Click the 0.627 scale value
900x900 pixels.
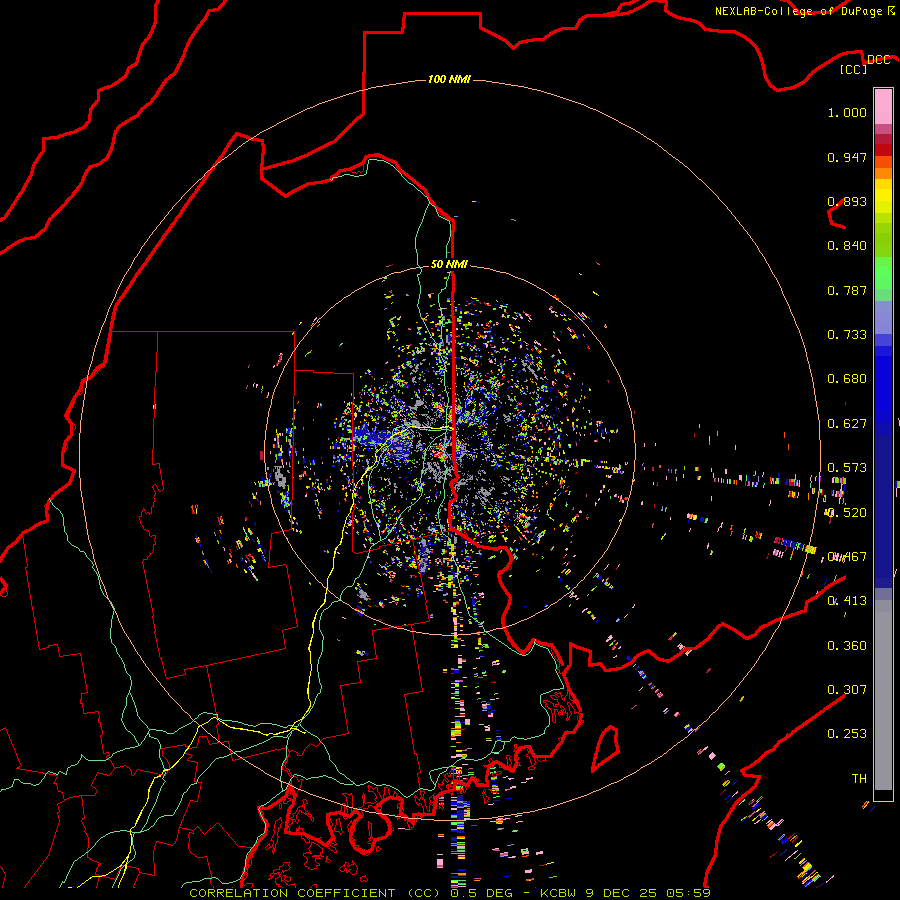click(847, 424)
